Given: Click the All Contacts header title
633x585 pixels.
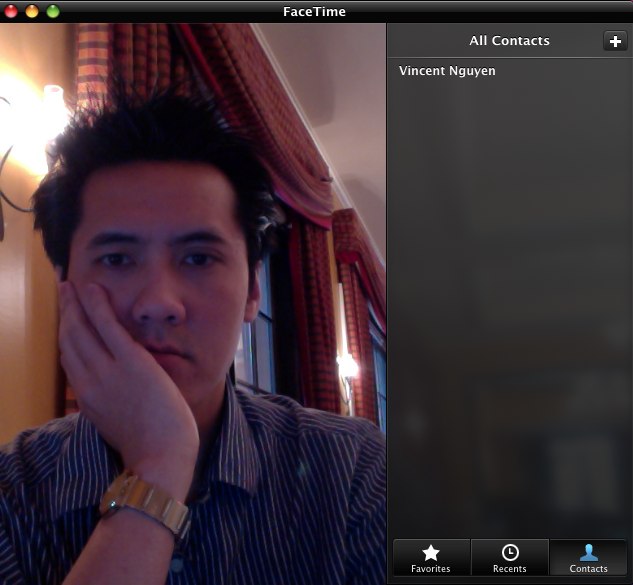Looking at the screenshot, I should 509,41.
